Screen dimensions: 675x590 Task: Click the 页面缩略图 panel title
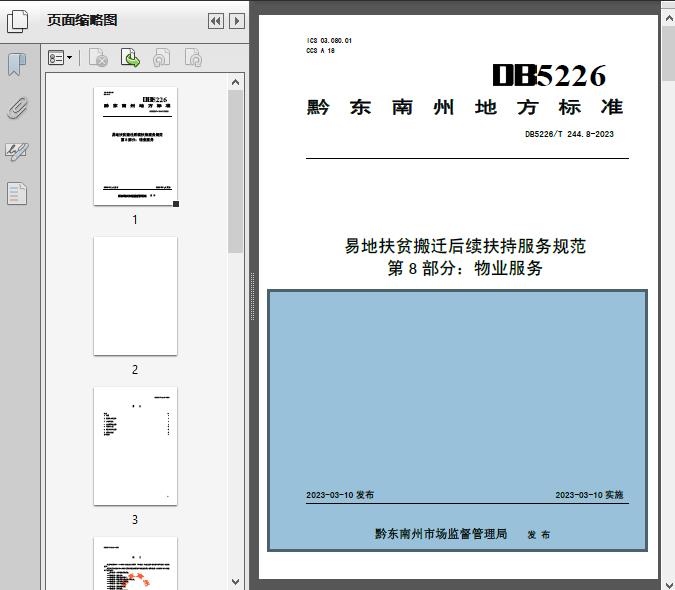(82, 20)
